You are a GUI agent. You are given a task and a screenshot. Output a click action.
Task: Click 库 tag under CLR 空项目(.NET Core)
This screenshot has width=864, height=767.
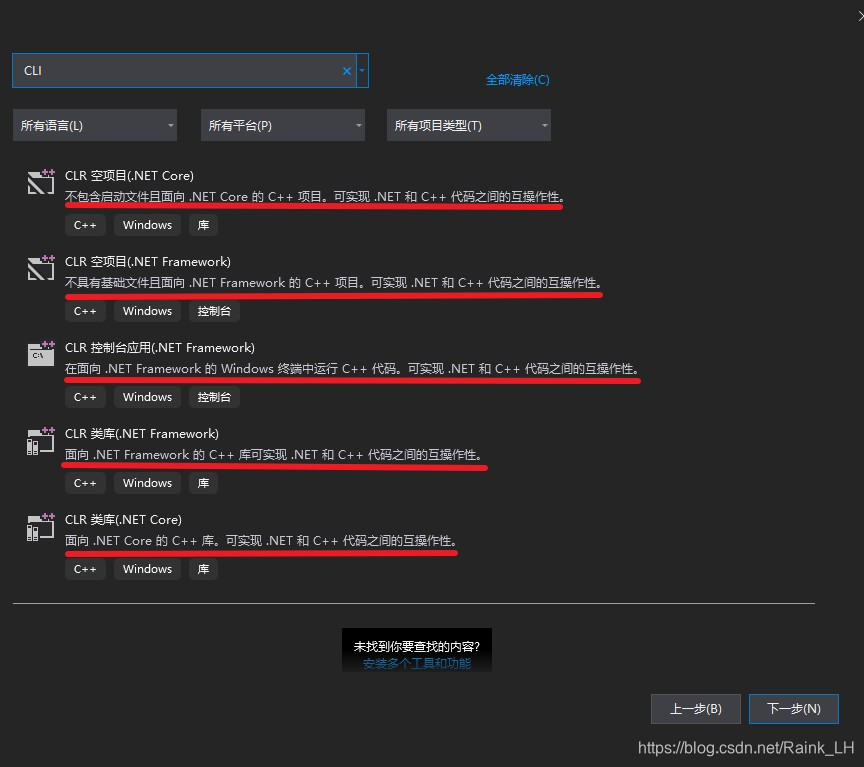click(203, 225)
